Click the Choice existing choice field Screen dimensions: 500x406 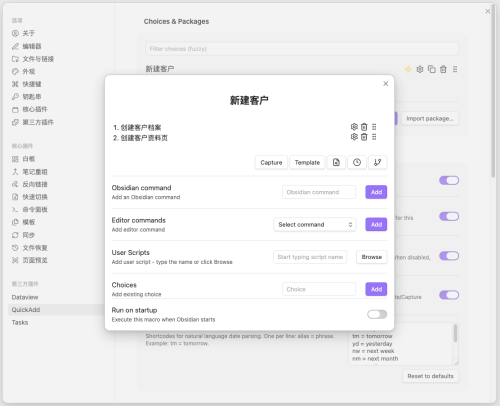[x=319, y=289]
